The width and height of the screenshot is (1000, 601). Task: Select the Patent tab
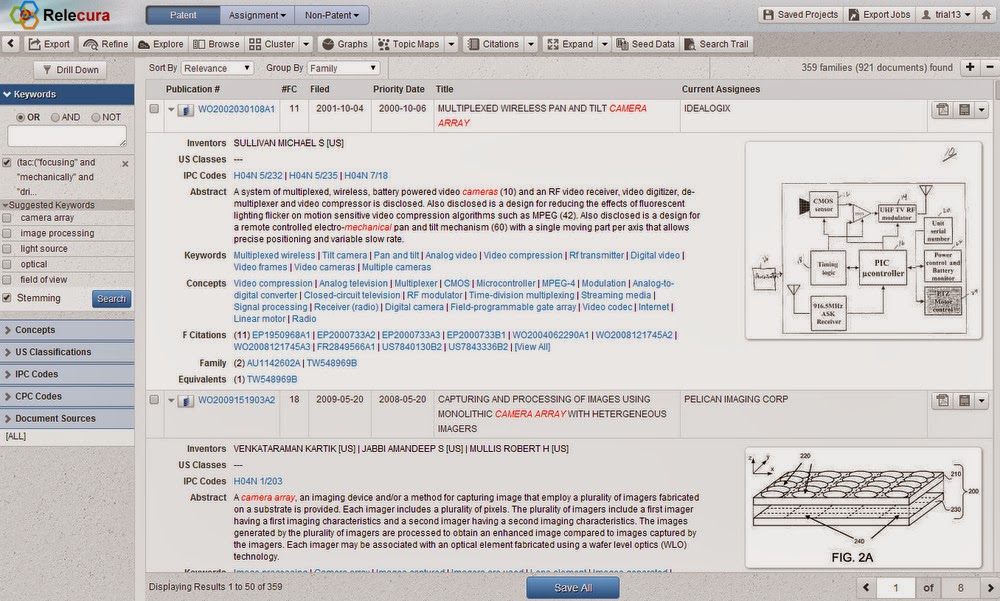click(183, 15)
